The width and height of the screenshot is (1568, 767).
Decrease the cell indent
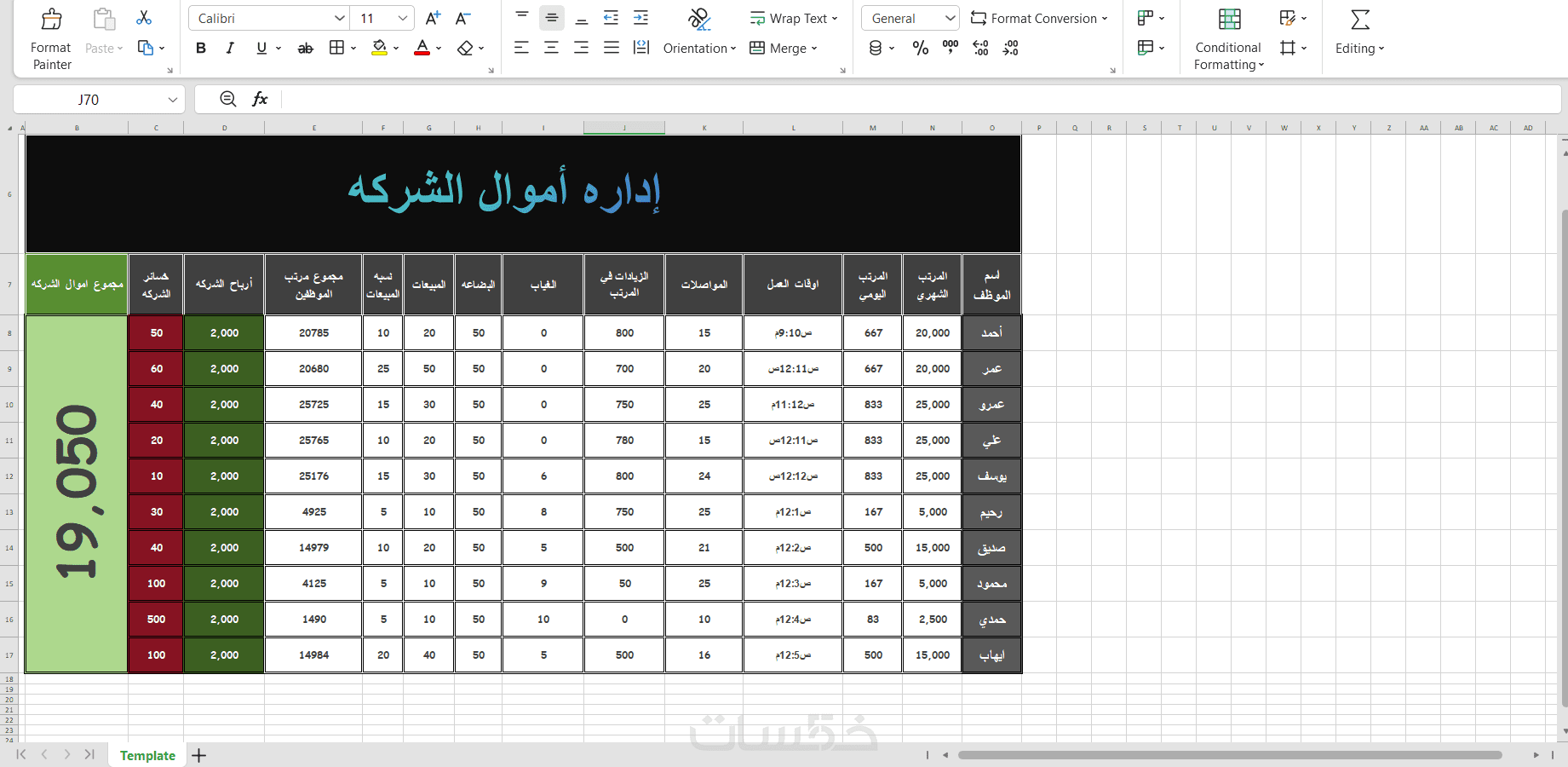(611, 18)
